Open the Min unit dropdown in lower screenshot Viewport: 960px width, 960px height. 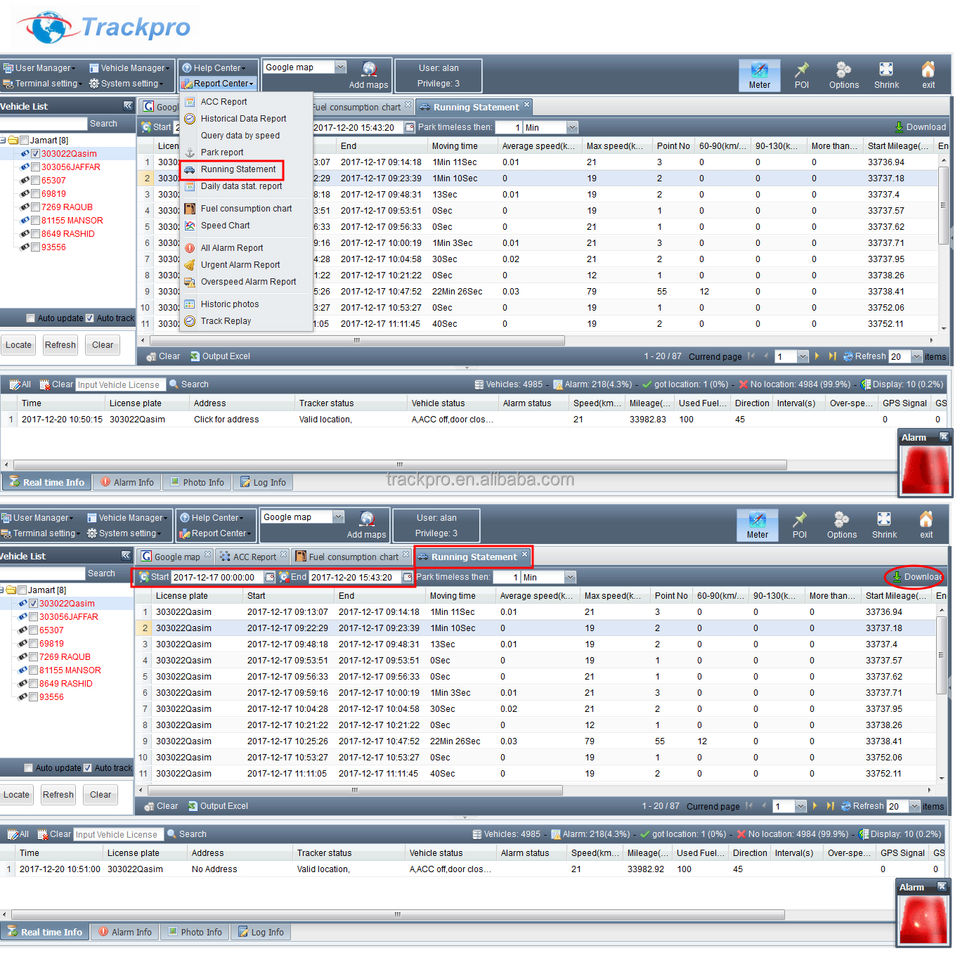click(x=570, y=577)
